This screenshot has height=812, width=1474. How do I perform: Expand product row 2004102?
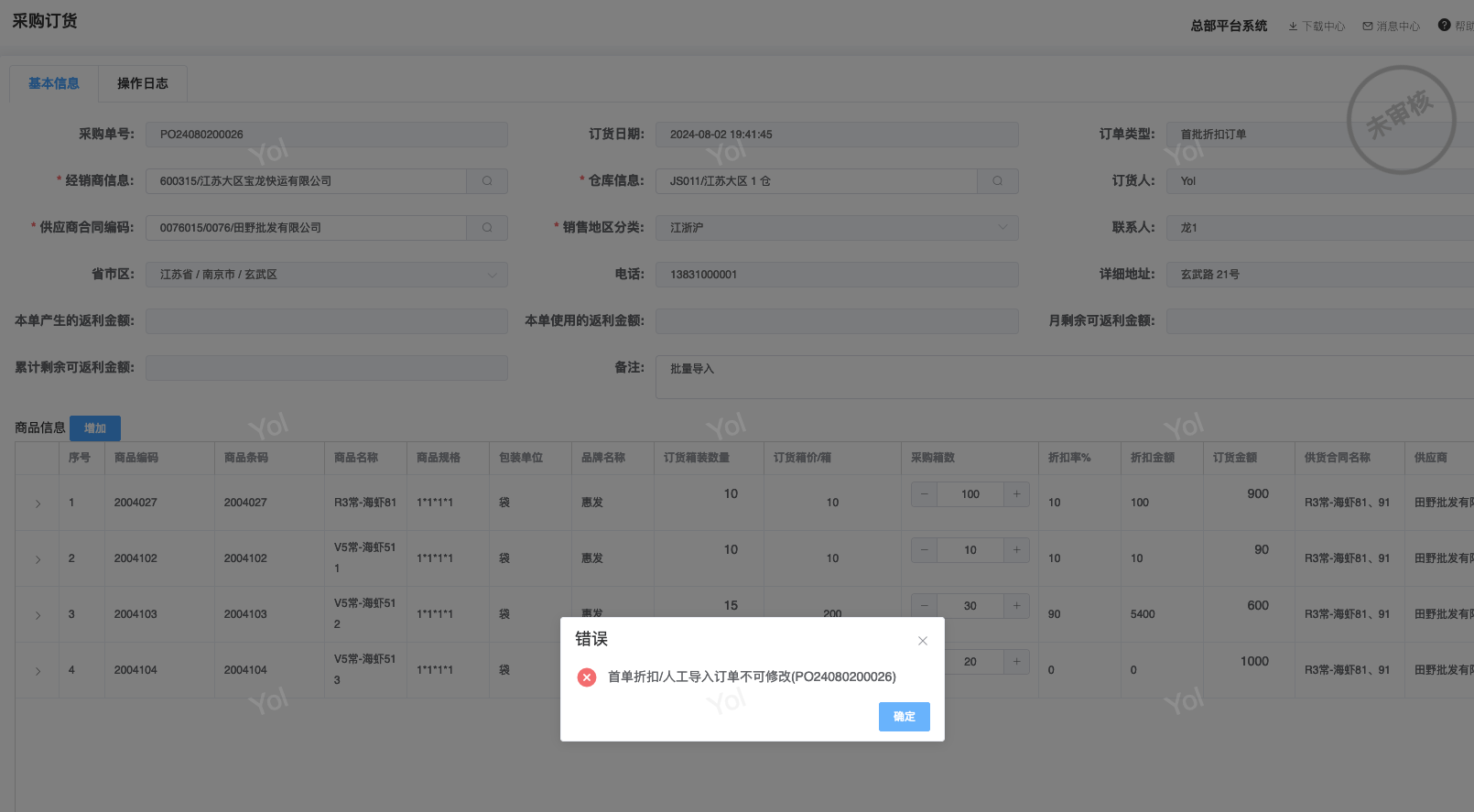(x=38, y=559)
